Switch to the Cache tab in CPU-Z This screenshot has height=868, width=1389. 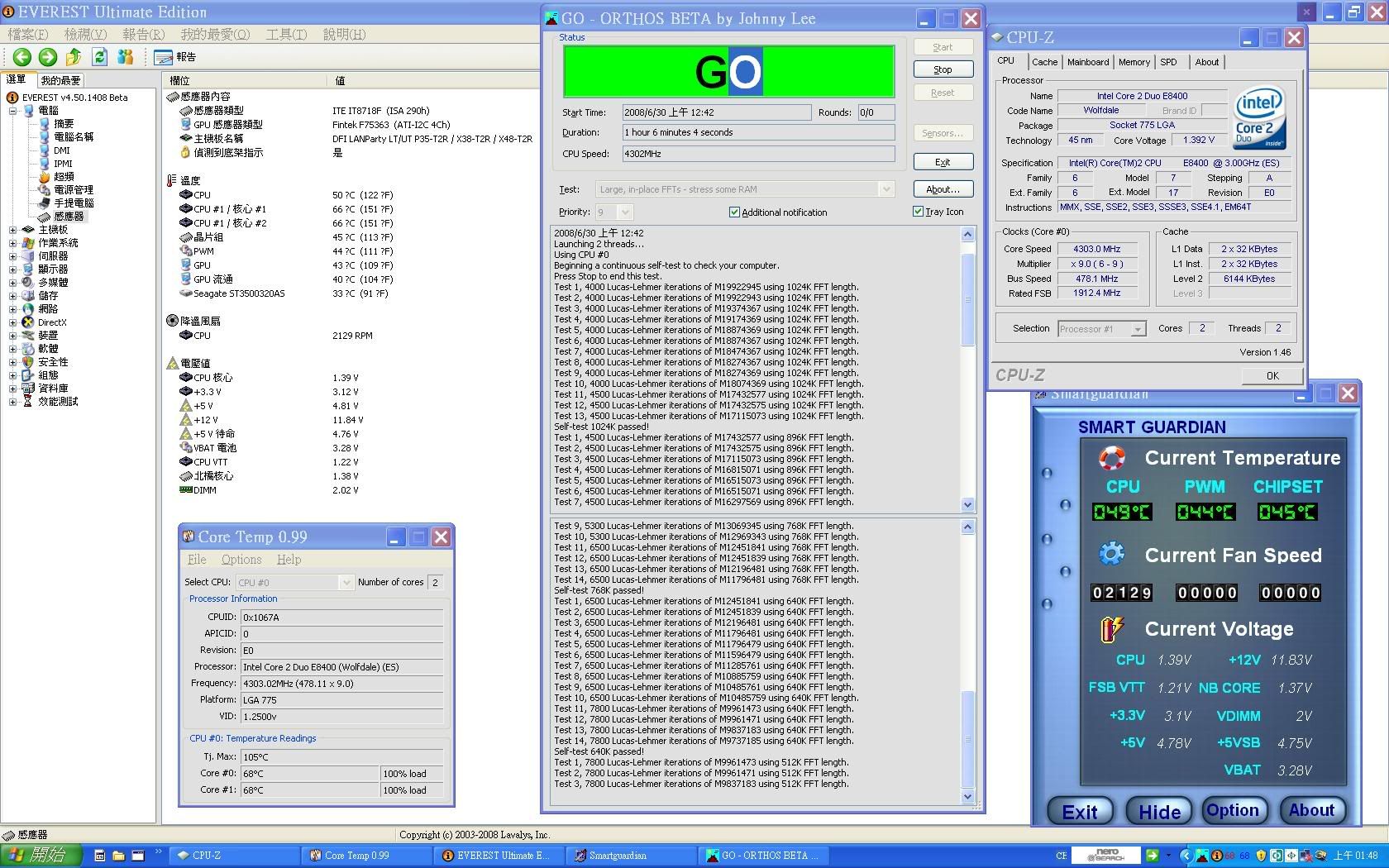click(x=1044, y=62)
